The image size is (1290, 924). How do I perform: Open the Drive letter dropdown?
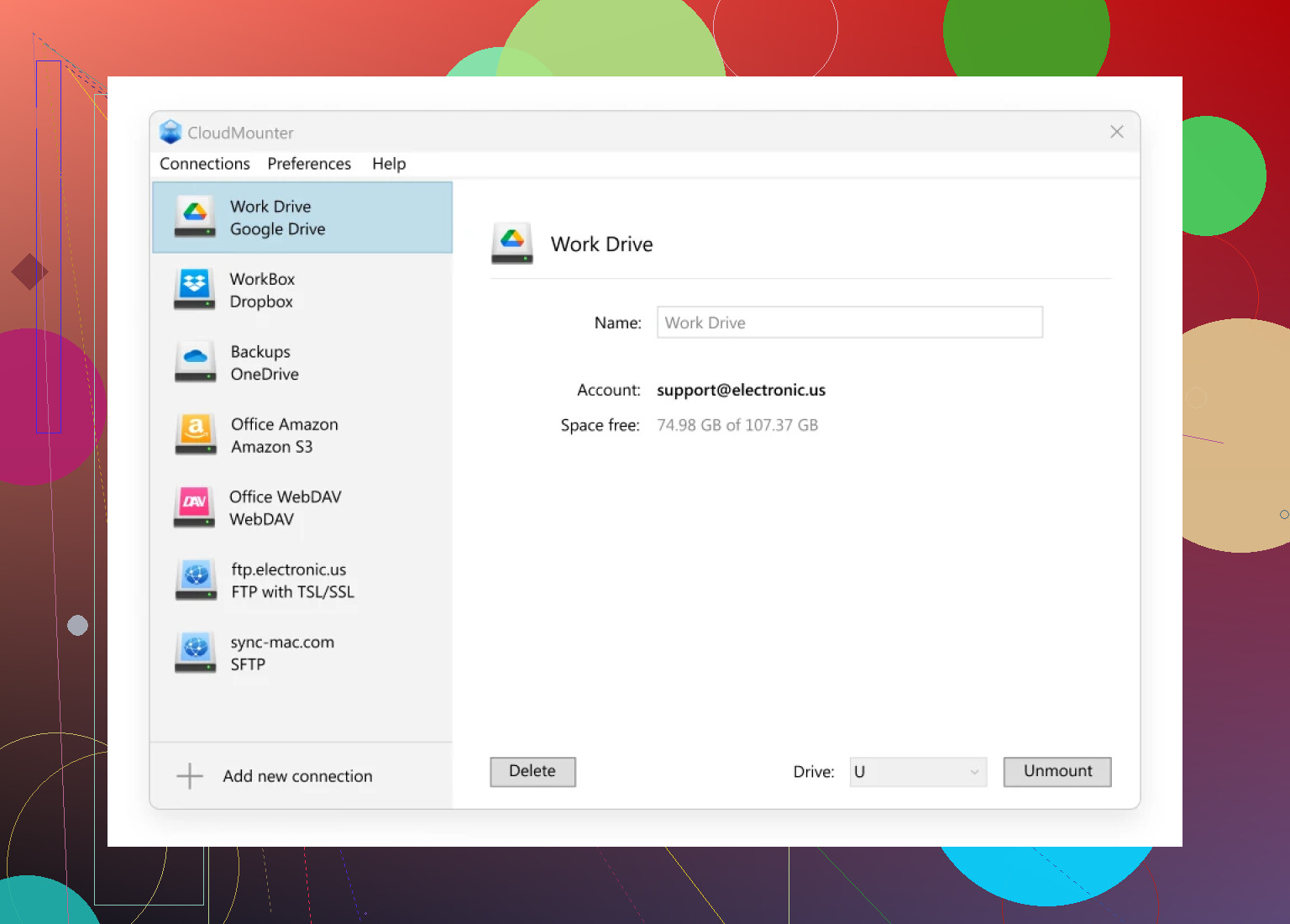[918, 772]
